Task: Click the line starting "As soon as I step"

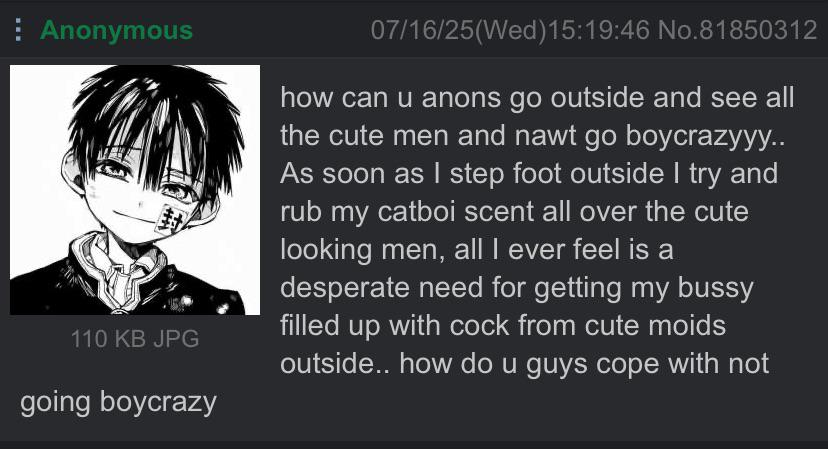Action: (529, 174)
